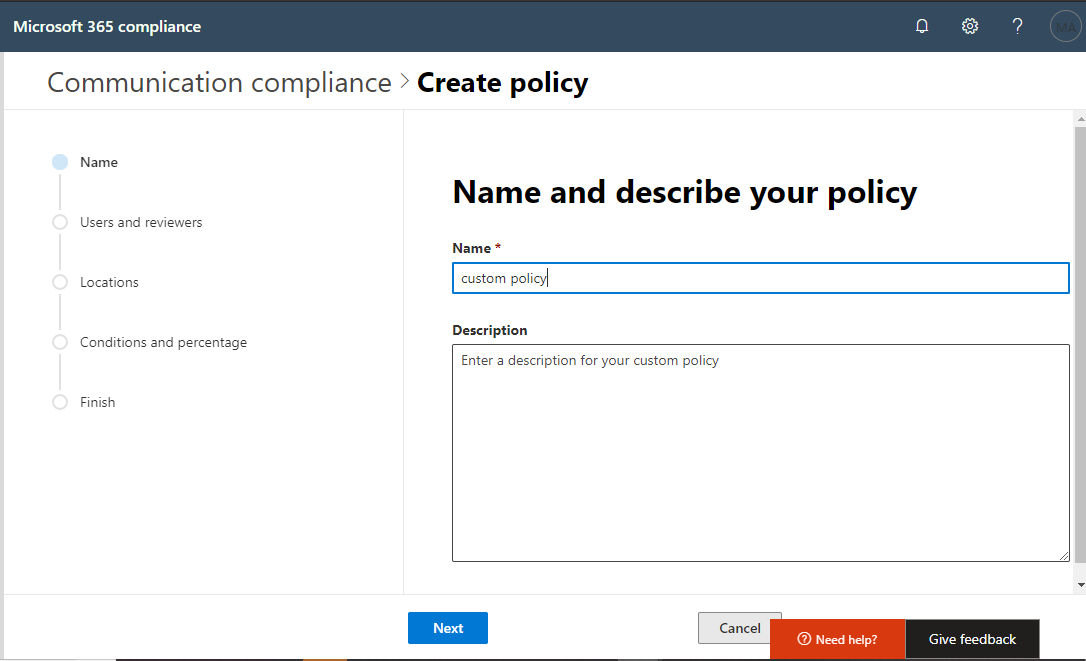Click the Conditions and percentage step circle
This screenshot has height=661, width=1086.
(60, 342)
